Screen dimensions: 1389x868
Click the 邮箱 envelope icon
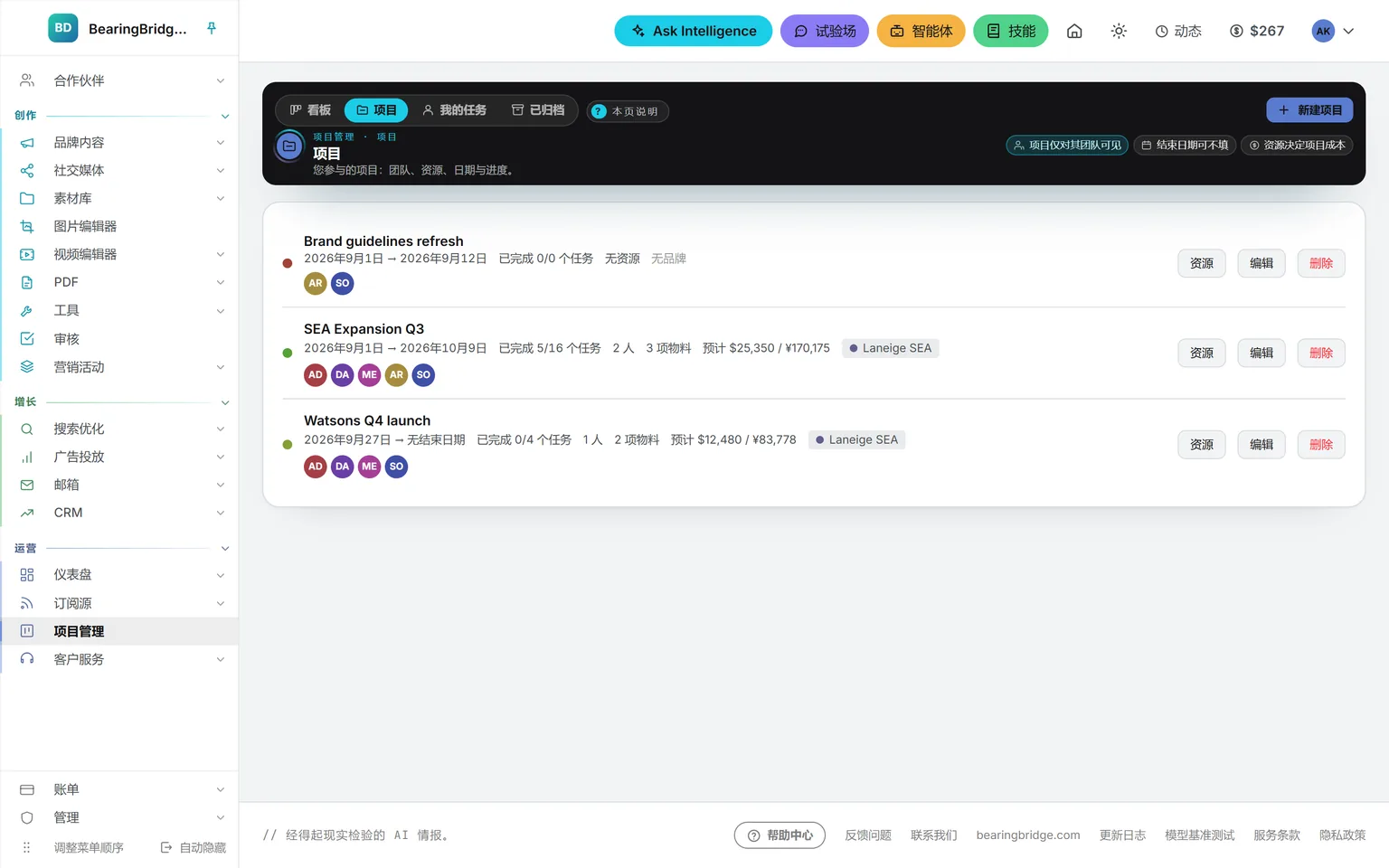pyautogui.click(x=27, y=485)
